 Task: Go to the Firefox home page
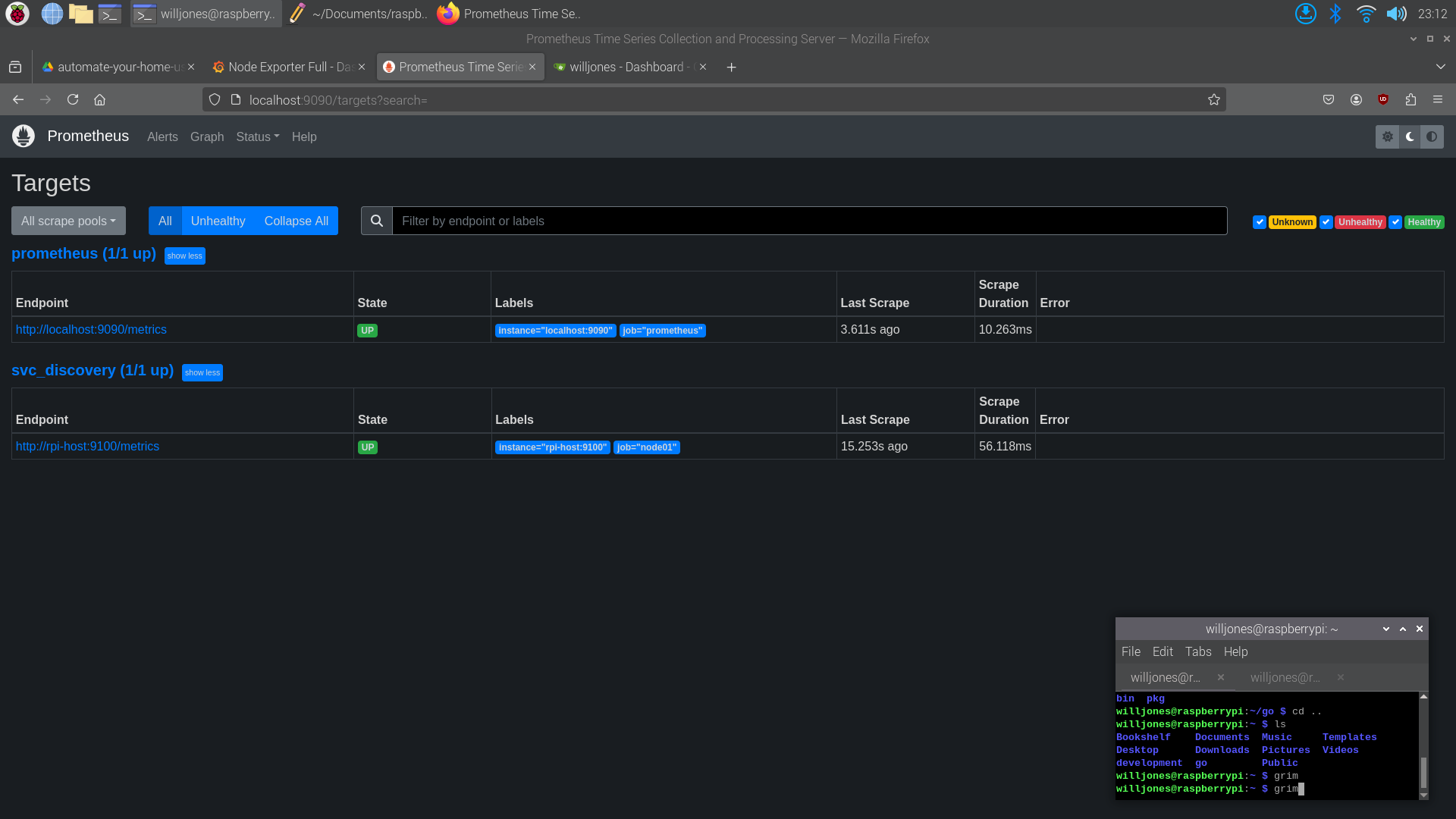coord(99,99)
